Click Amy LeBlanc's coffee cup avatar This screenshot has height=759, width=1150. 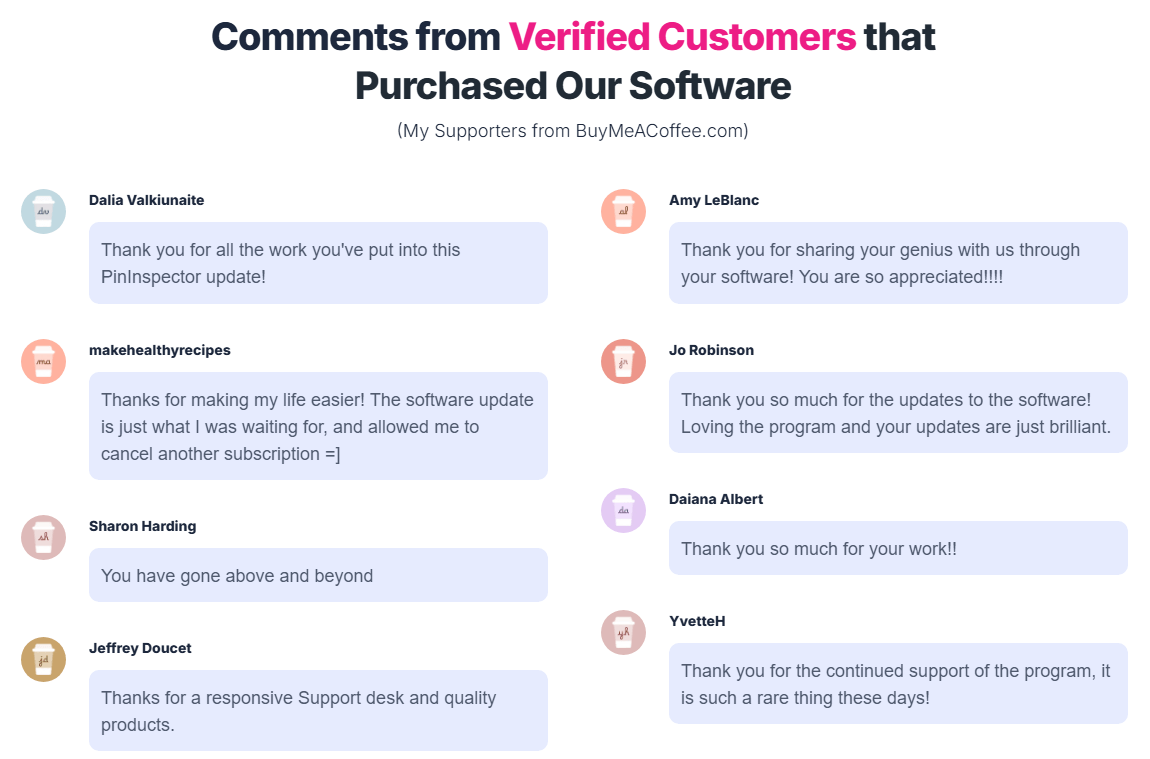coord(623,211)
